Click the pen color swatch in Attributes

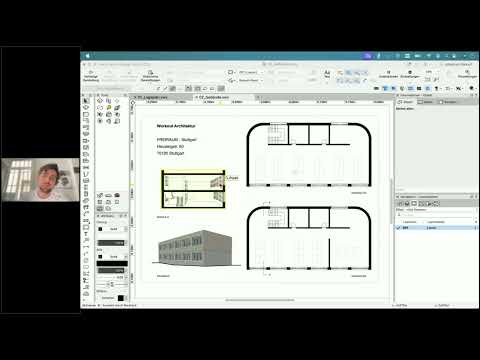click(100, 257)
